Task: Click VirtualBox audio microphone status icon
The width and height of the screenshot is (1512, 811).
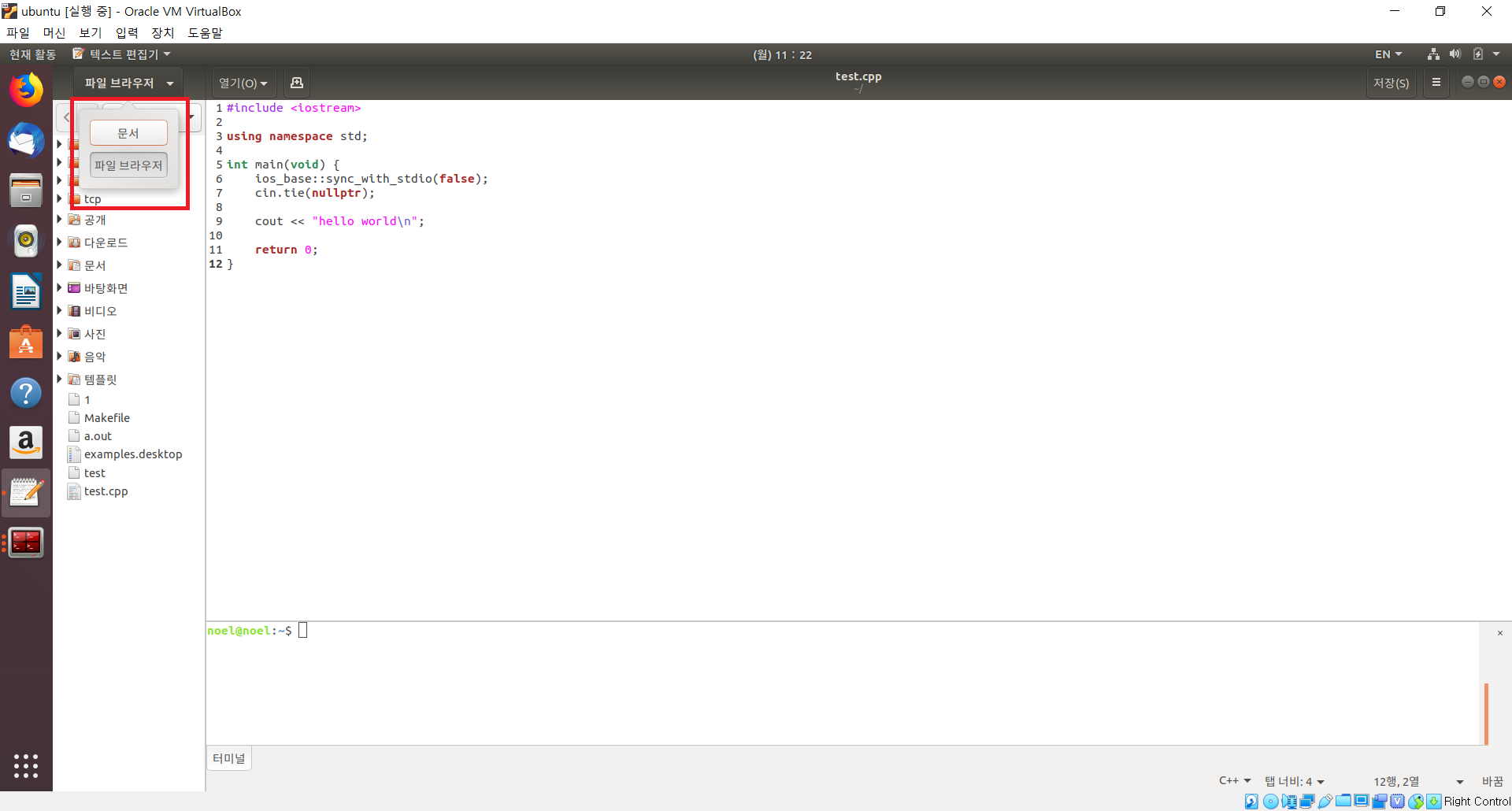Action: [1289, 802]
